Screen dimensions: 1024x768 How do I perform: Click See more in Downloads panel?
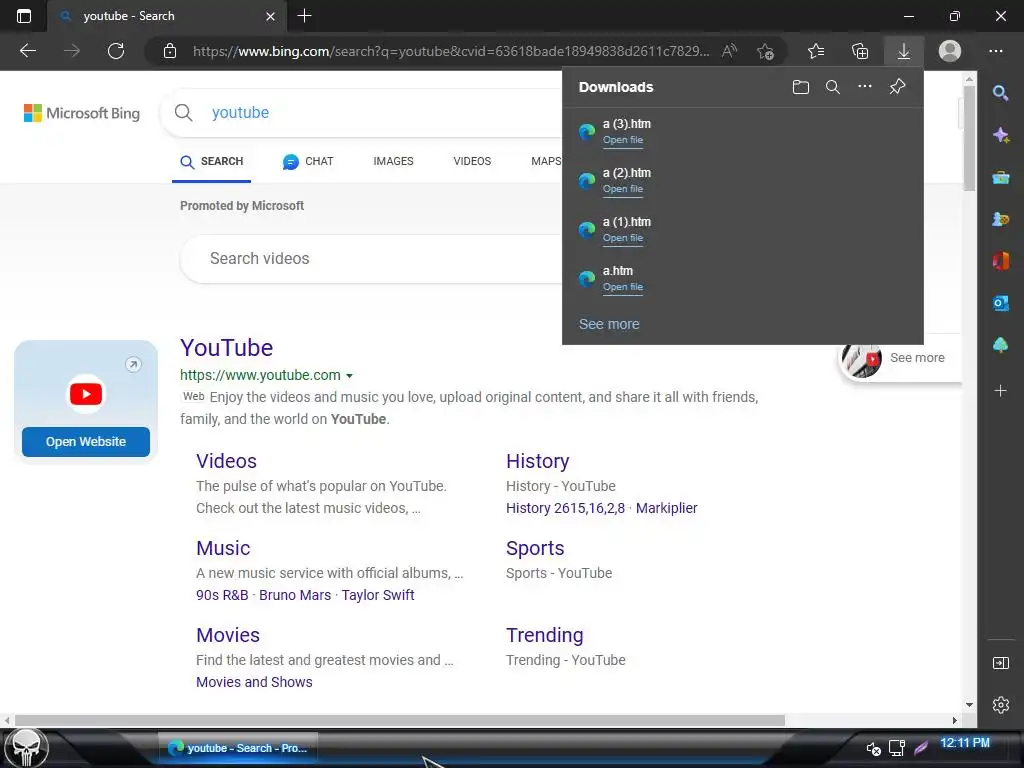point(609,324)
